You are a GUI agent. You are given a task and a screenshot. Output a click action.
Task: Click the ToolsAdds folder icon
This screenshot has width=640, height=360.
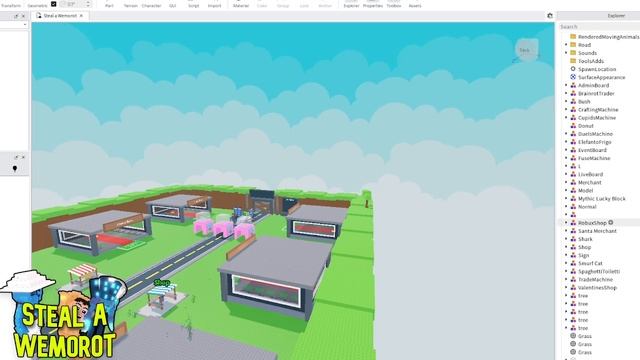pyautogui.click(x=573, y=61)
